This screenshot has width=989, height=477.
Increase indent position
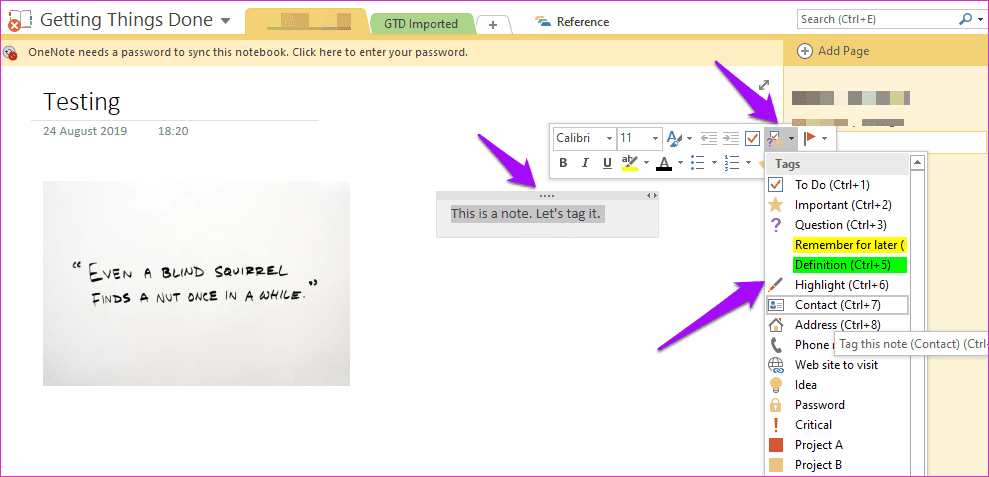730,138
